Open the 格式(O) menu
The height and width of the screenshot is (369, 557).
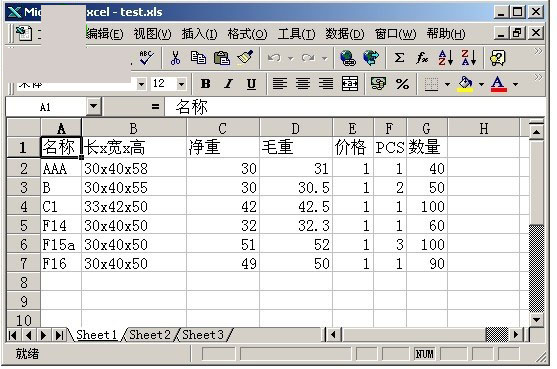coord(247,34)
